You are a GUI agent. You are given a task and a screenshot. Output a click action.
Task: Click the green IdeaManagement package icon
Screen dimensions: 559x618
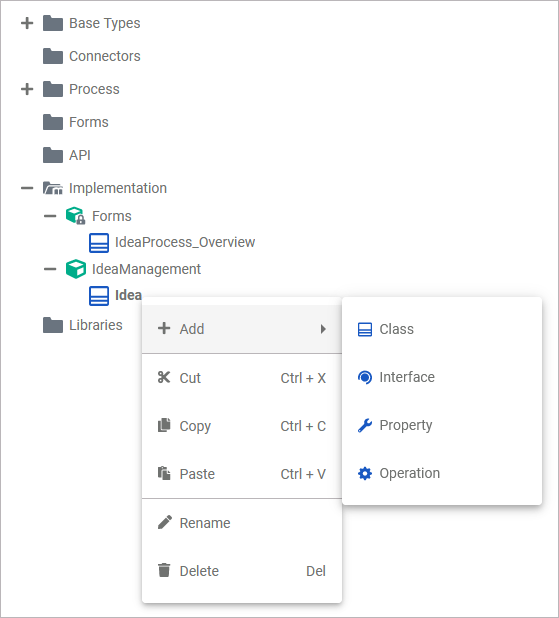(76, 269)
